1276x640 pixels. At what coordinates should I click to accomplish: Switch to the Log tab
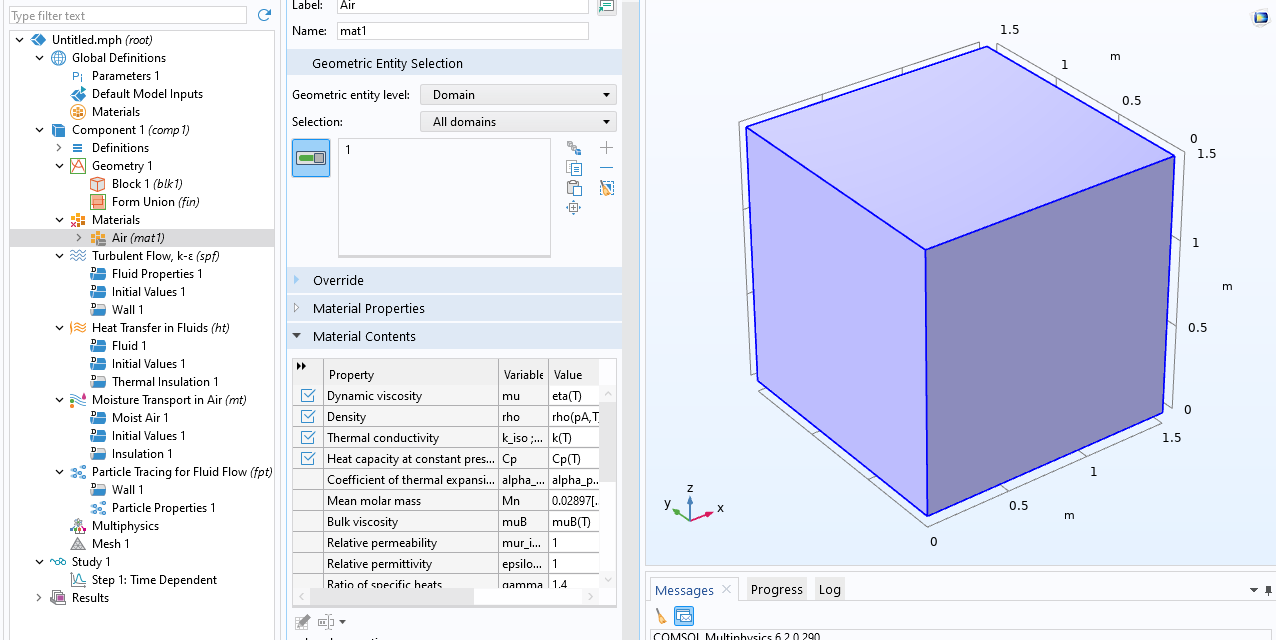830,589
